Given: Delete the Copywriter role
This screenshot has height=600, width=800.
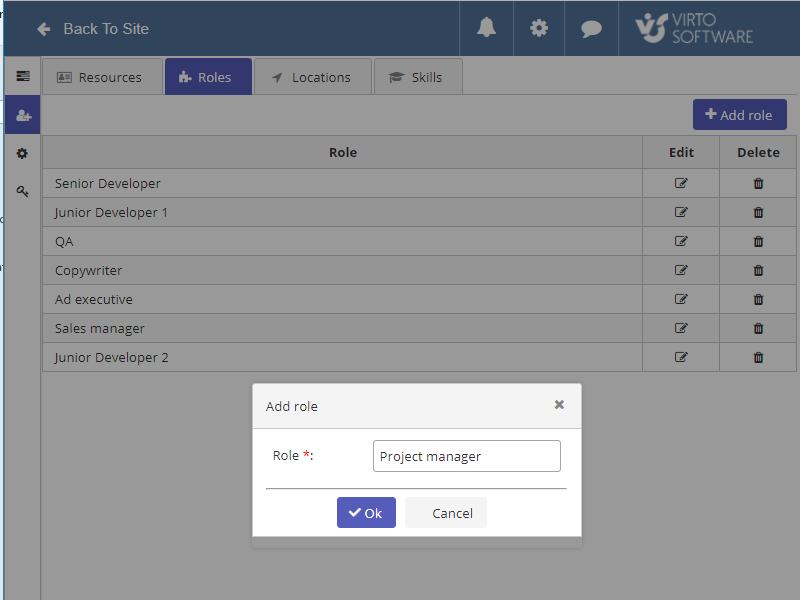Looking at the screenshot, I should [x=758, y=270].
